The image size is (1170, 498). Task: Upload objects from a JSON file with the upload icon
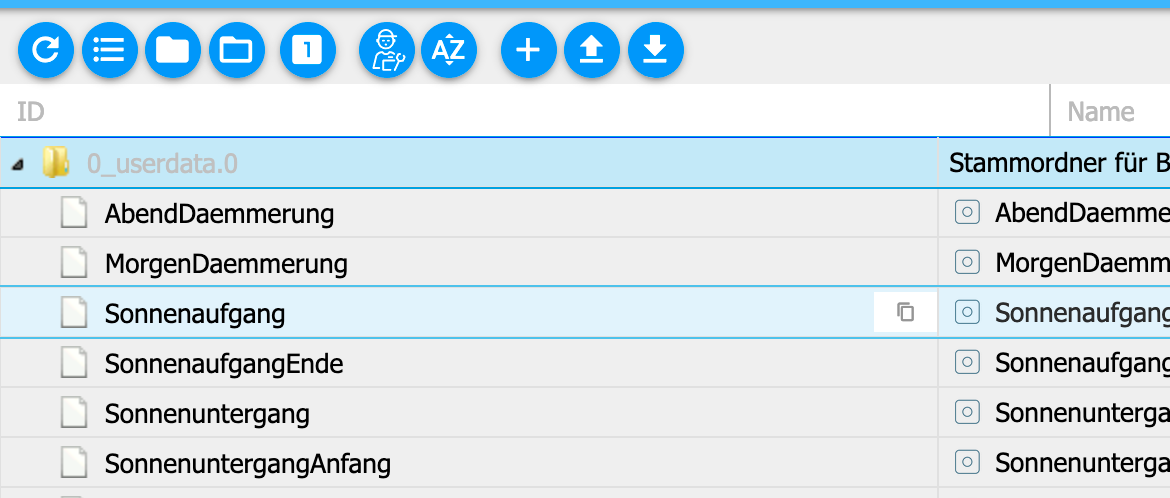[592, 51]
